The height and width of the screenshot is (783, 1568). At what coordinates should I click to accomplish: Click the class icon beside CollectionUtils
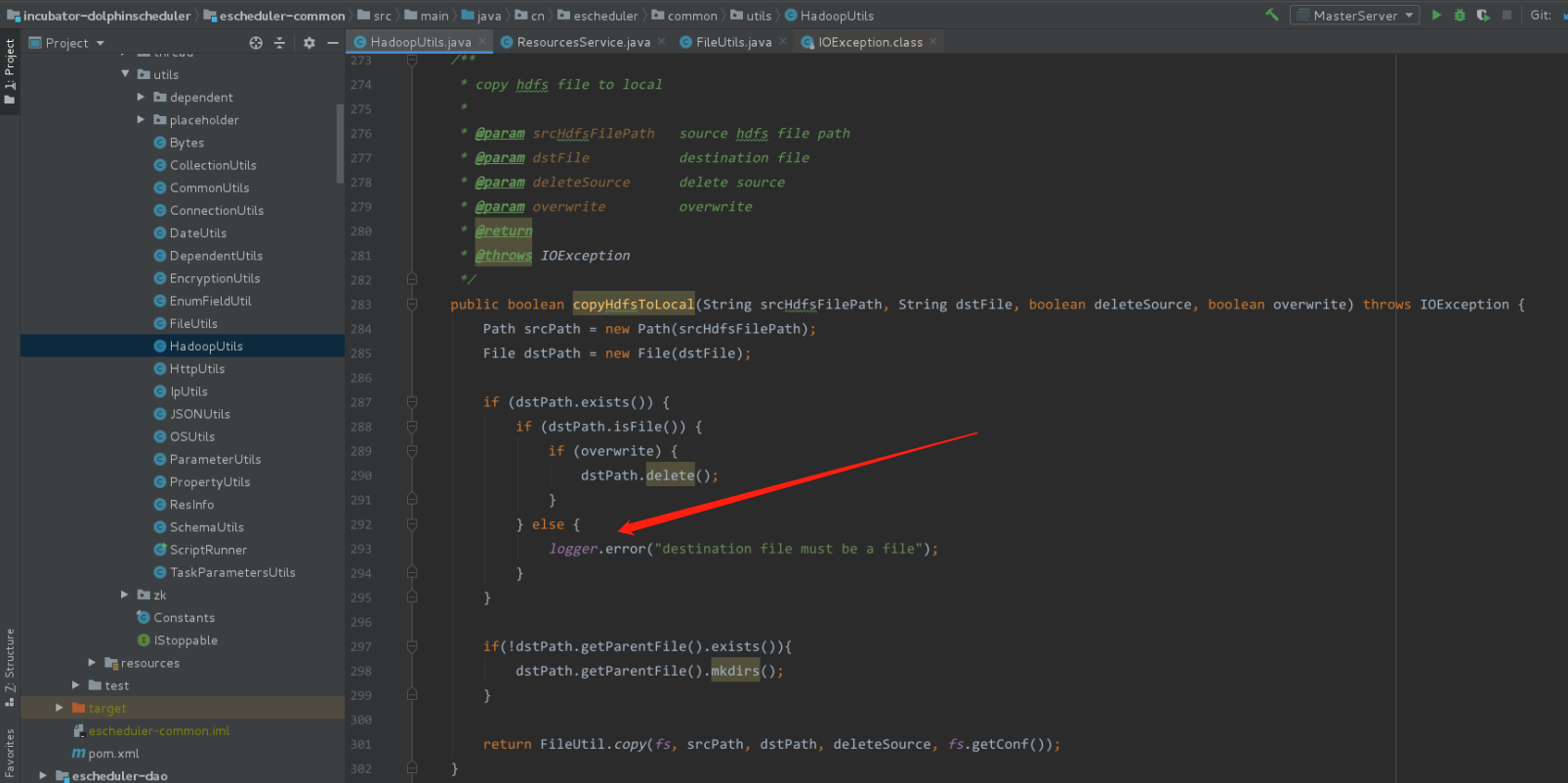click(160, 165)
